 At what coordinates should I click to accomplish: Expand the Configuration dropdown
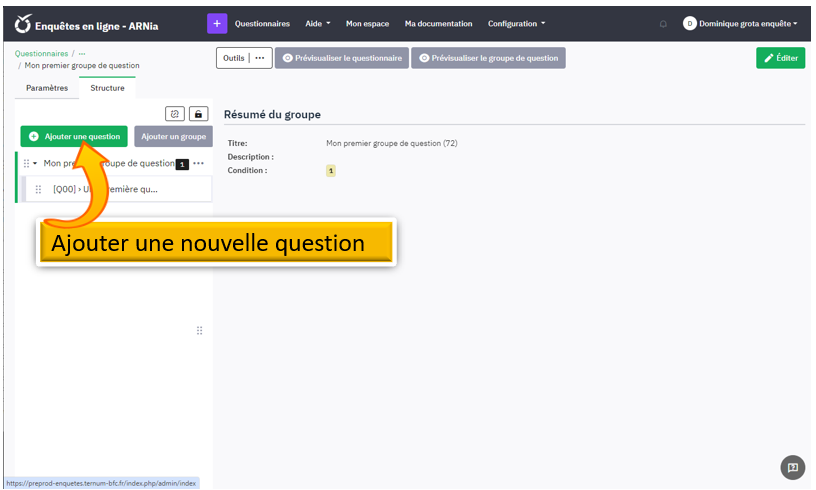coord(516,24)
